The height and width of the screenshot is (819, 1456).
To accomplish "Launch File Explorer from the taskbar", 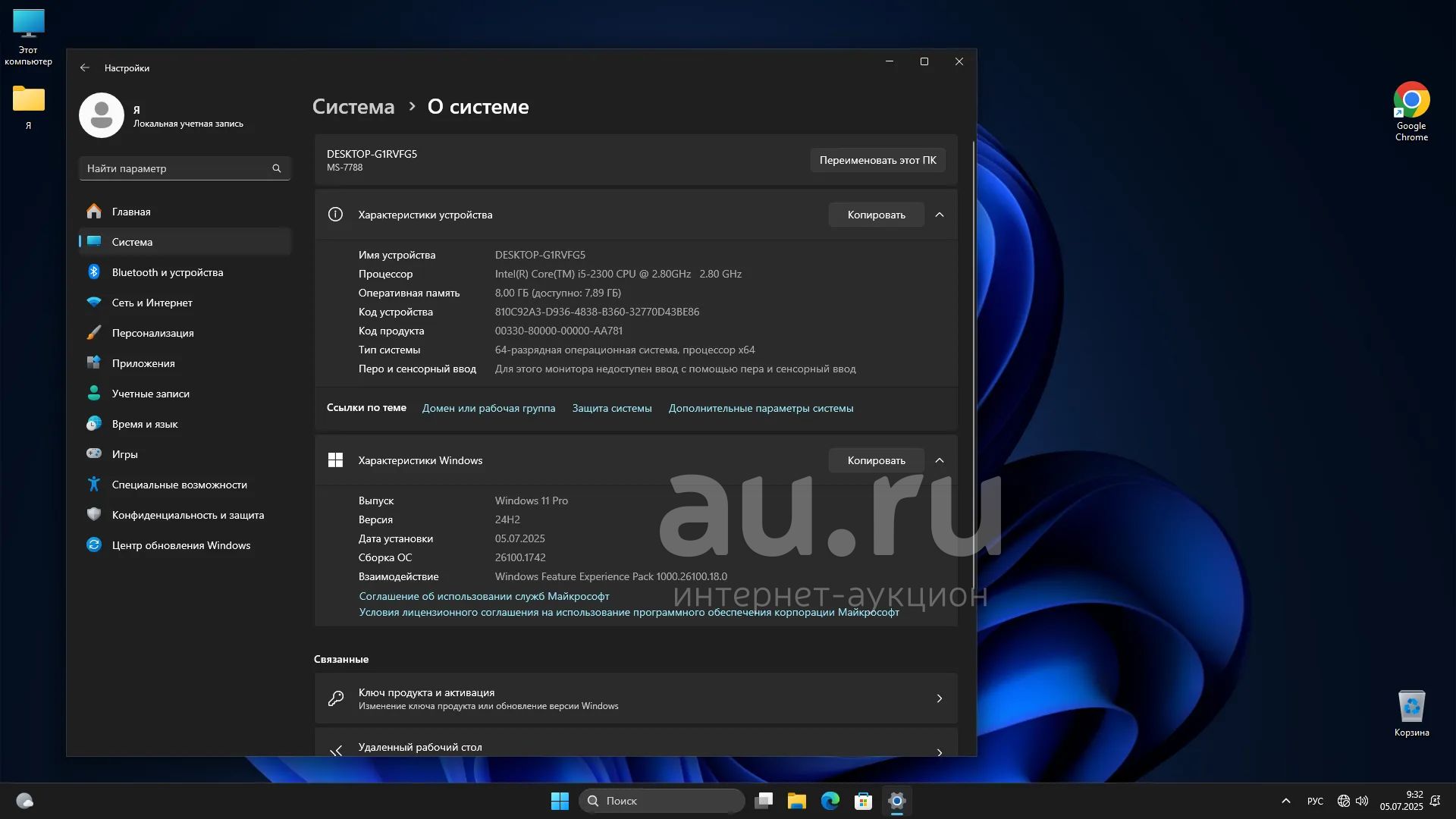I will (x=797, y=801).
